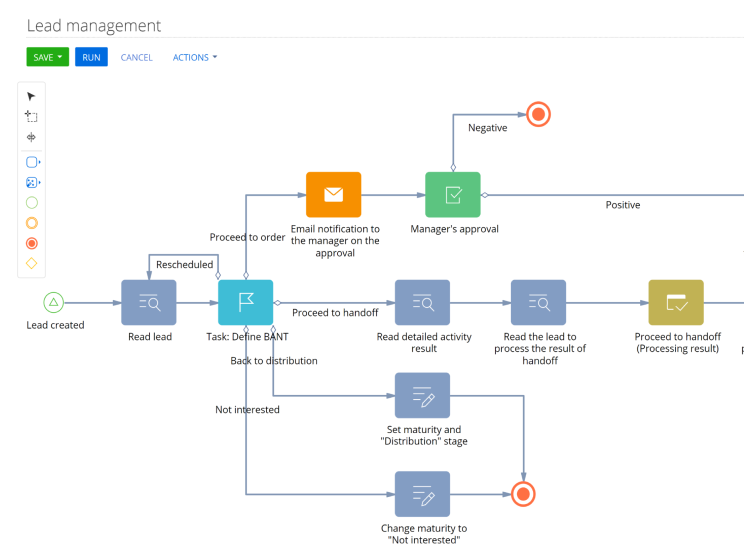This screenshot has width=744, height=557.
Task: Select the Lead created start event
Action: click(54, 302)
